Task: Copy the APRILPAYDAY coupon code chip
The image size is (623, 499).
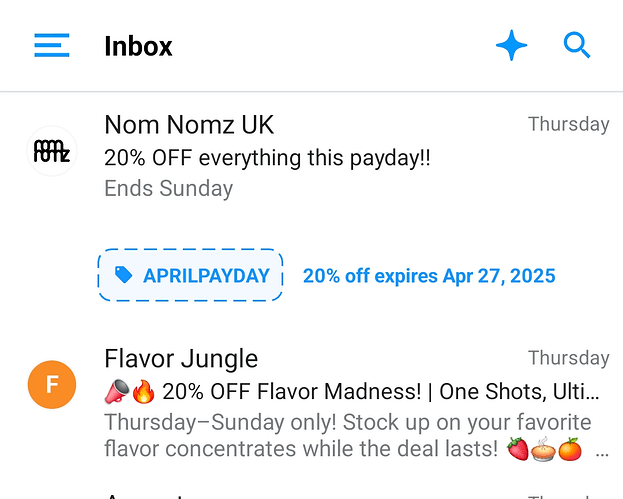Action: [x=190, y=275]
